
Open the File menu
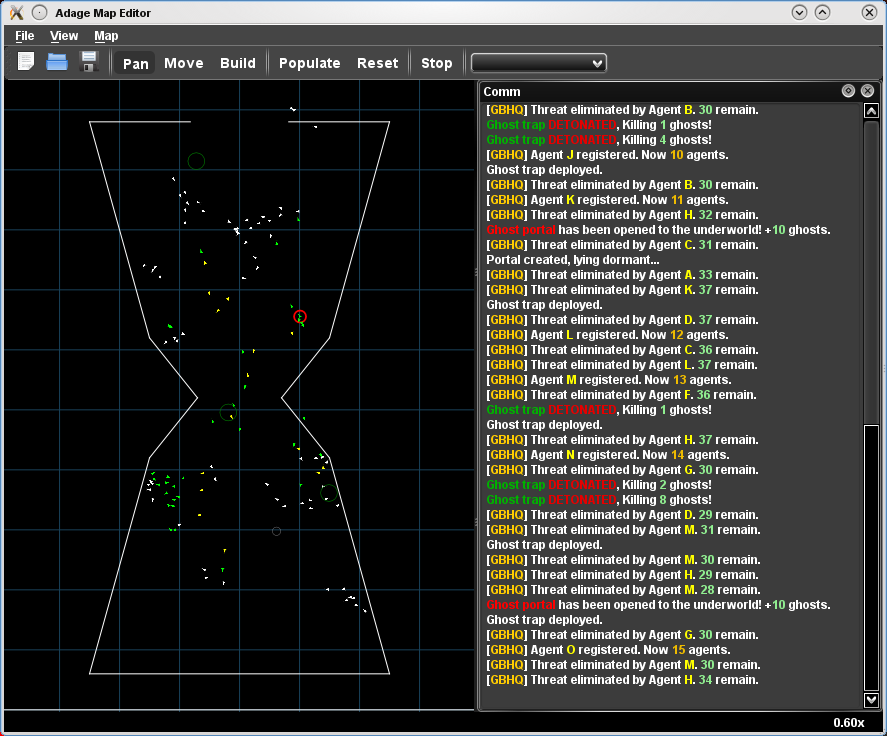(x=25, y=36)
